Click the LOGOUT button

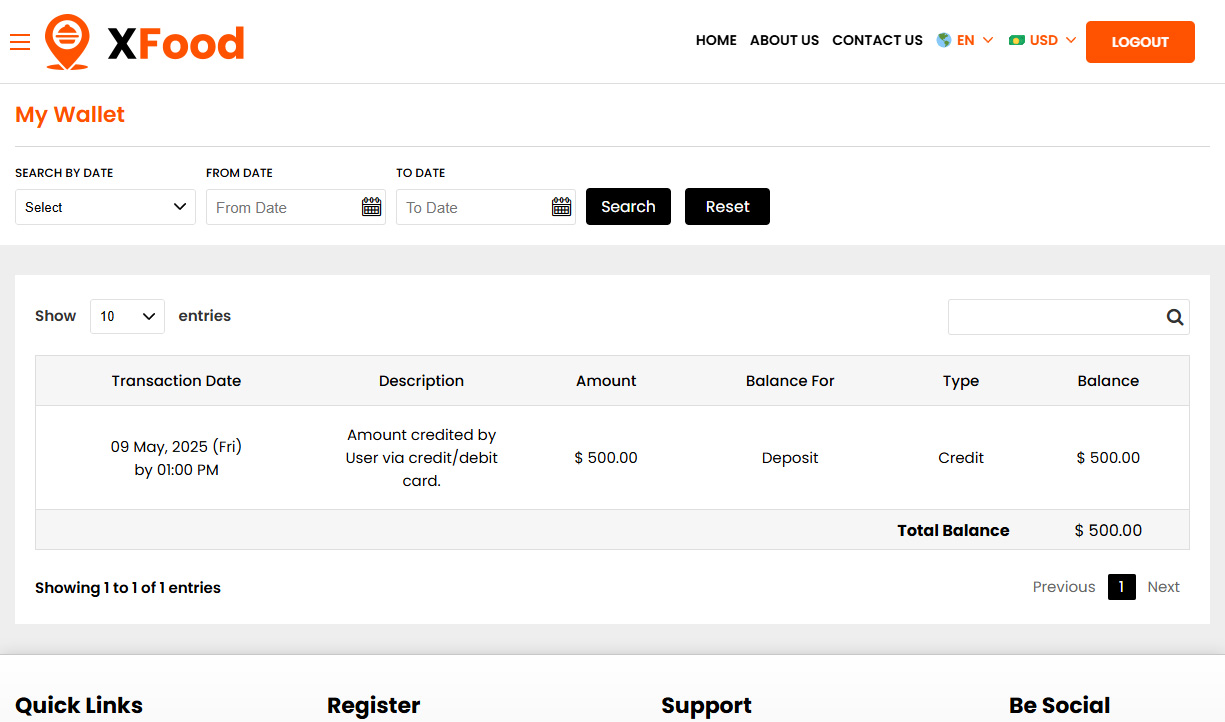click(1140, 42)
